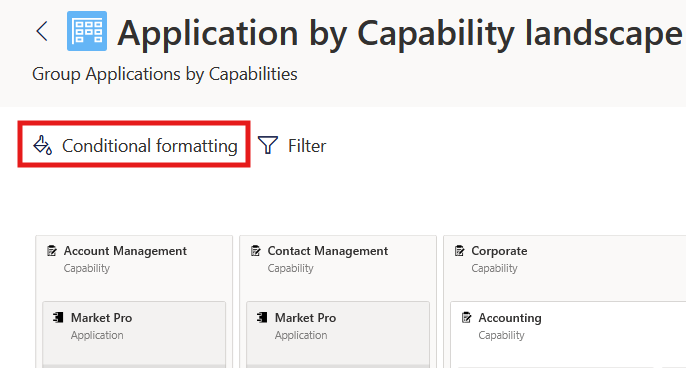Click the paint bucket Conditional formatting icon
The width and height of the screenshot is (686, 368).
click(43, 145)
